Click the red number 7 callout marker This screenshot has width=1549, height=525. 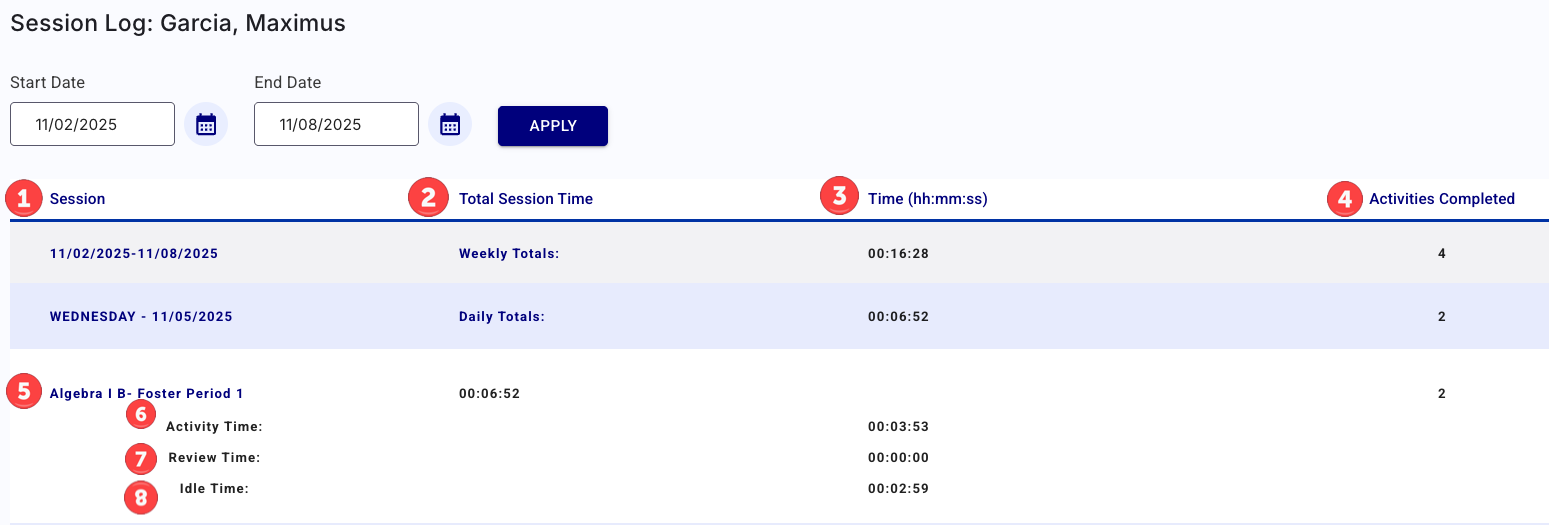click(141, 459)
